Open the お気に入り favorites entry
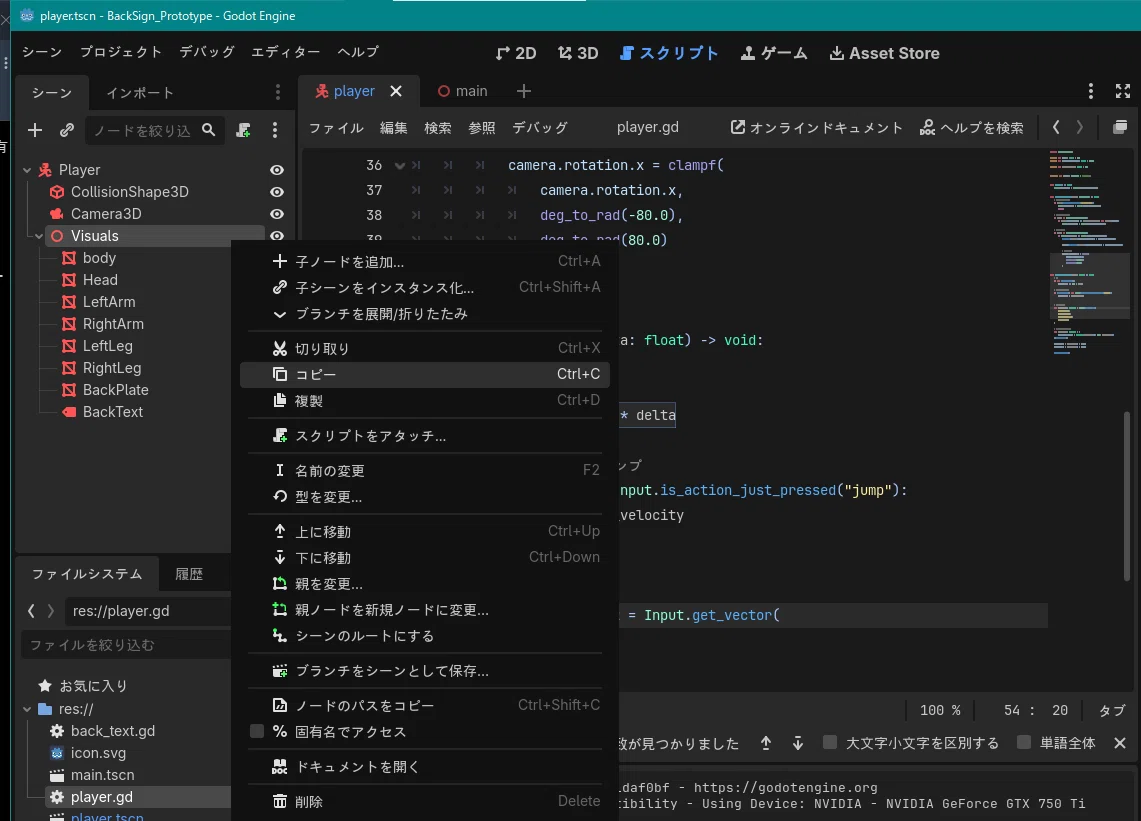This screenshot has height=821, width=1141. point(93,686)
